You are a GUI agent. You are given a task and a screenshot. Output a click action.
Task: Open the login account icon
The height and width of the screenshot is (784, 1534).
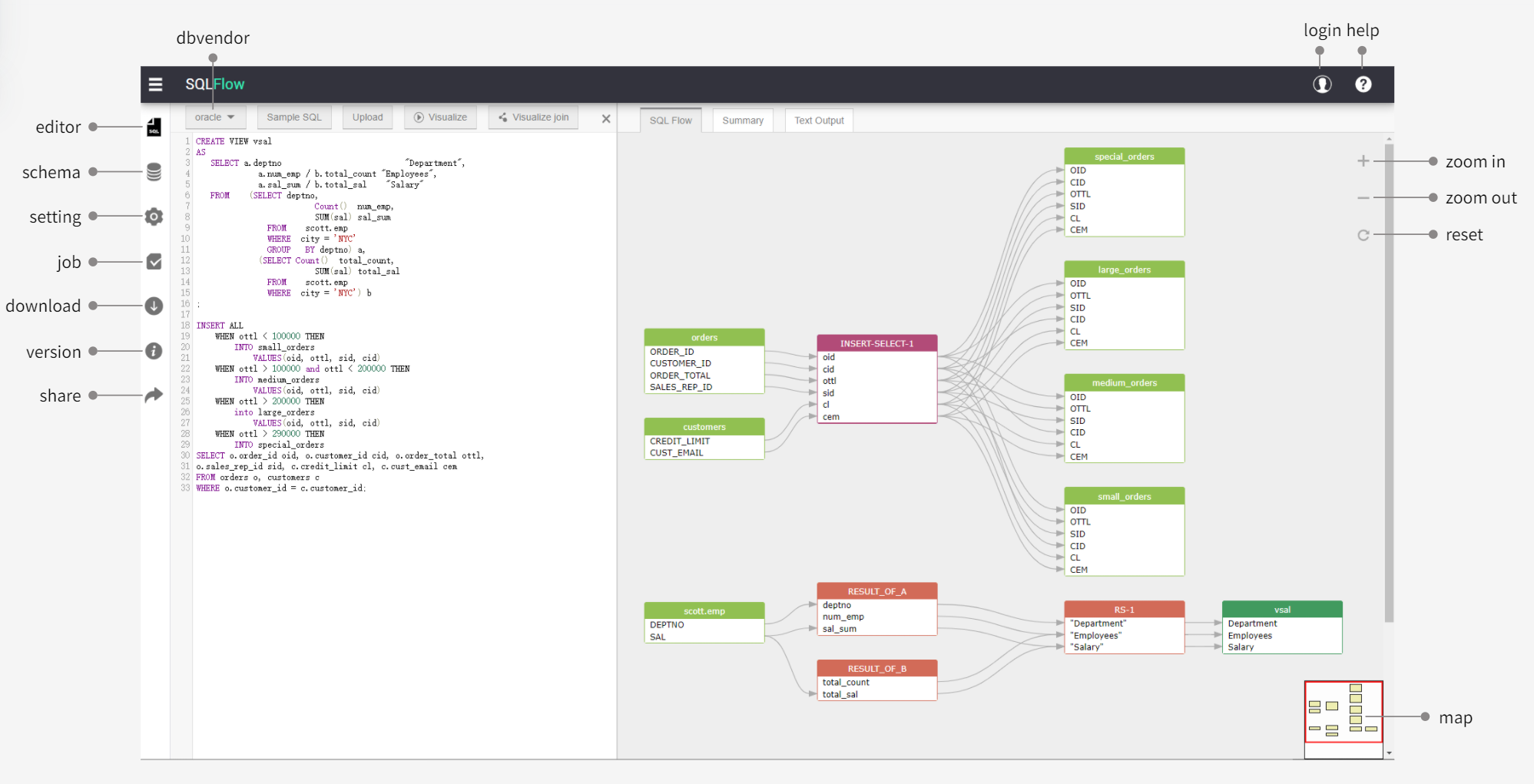click(x=1322, y=84)
